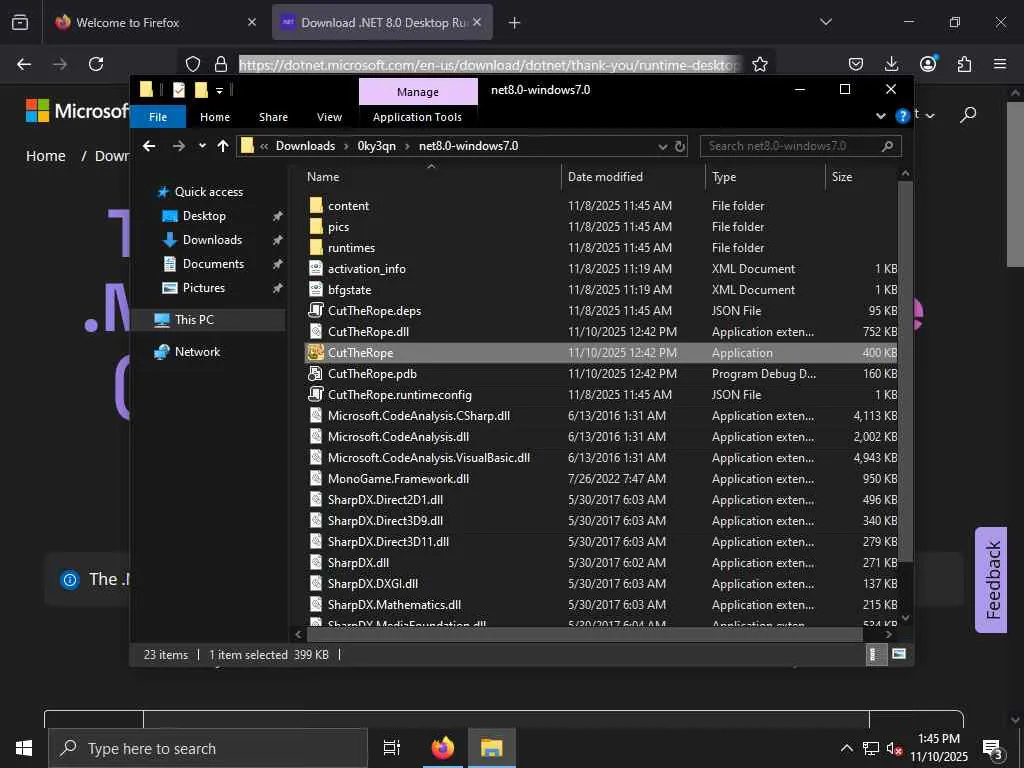Switch to large icons view layout

tap(899, 654)
